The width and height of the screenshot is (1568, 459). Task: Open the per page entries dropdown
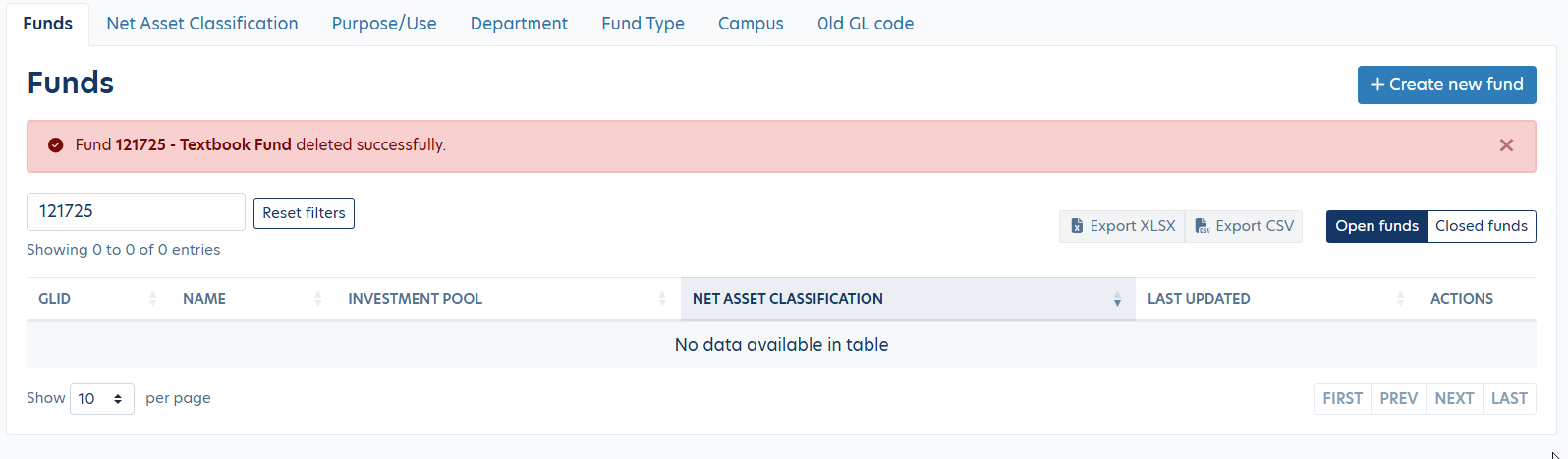point(101,398)
